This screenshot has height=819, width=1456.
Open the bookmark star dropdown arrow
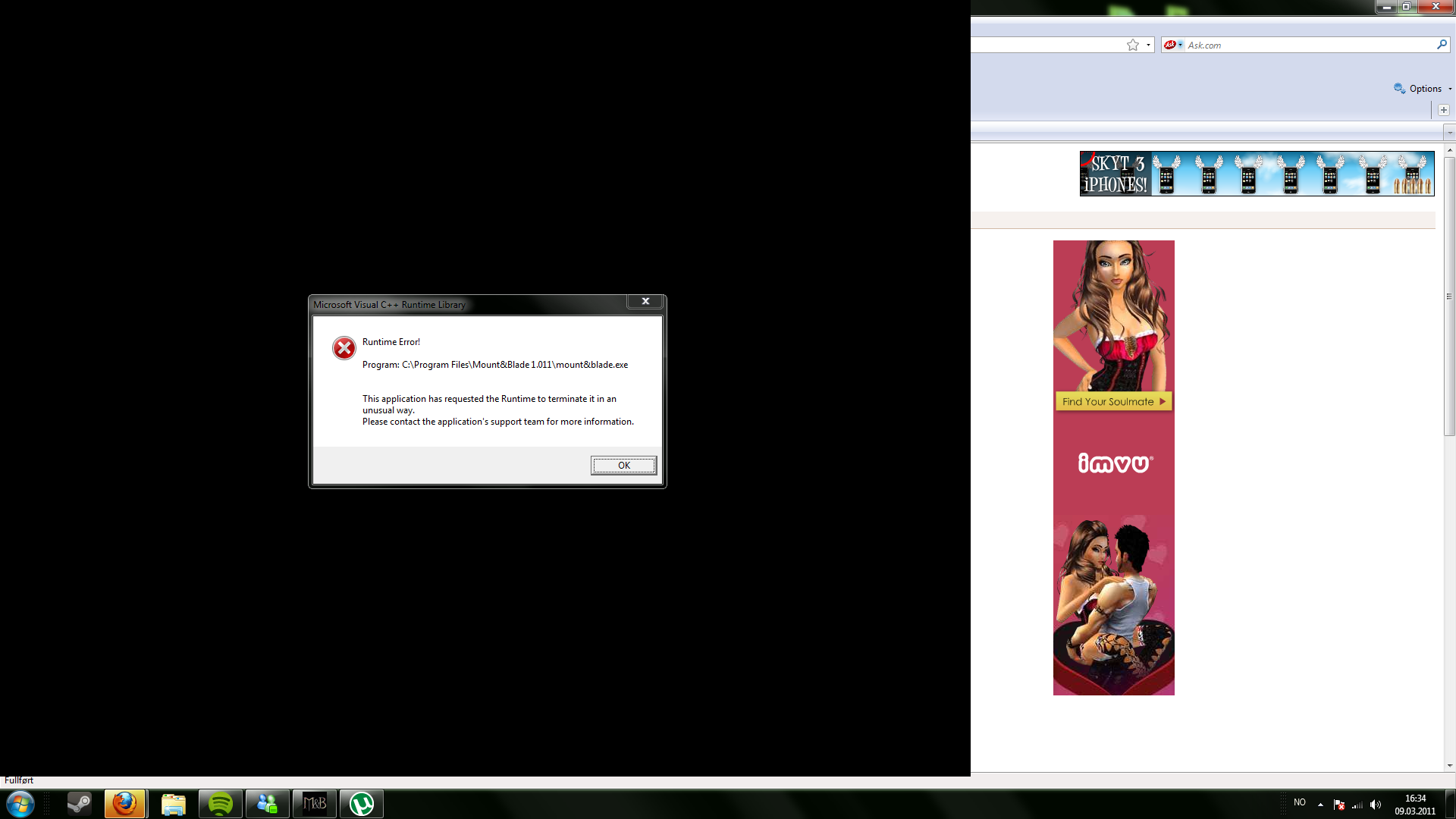pos(1148,45)
